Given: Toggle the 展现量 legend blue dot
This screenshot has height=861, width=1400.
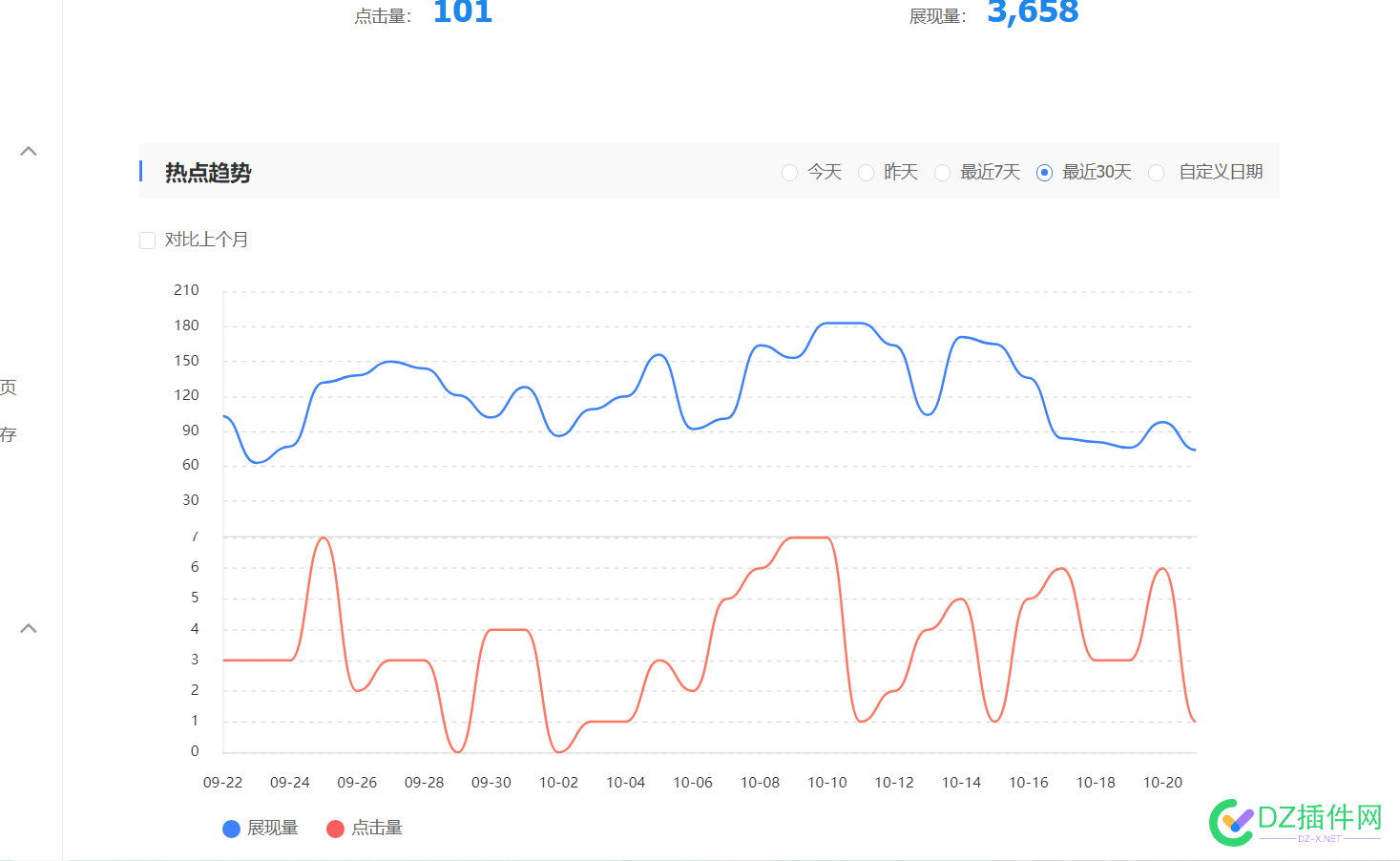Looking at the screenshot, I should tap(231, 829).
